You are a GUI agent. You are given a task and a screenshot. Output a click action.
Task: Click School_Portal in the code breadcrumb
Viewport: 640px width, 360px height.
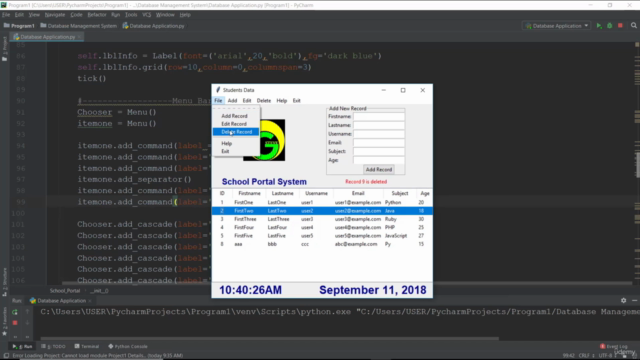[x=65, y=291]
